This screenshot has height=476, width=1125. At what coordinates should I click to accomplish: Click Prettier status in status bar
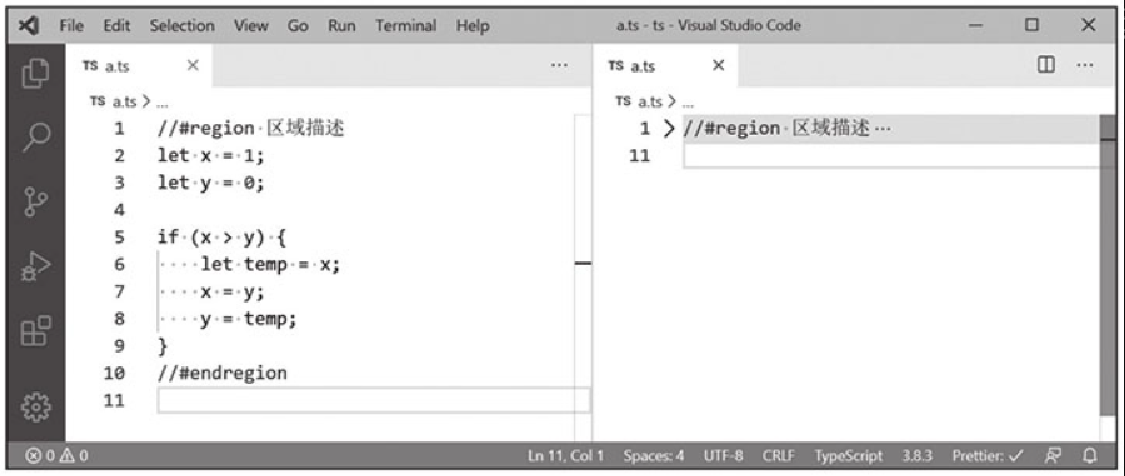(987, 455)
